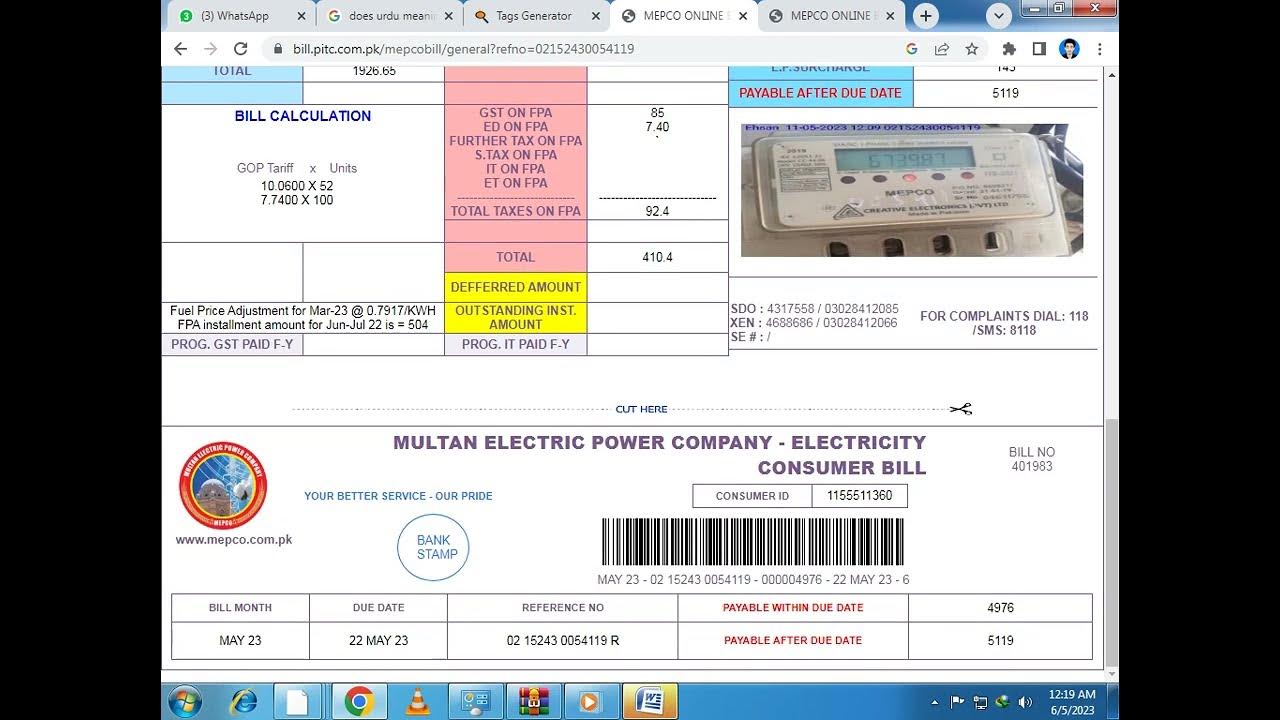This screenshot has height=720, width=1280.
Task: Click the top PAYABLE AFTER DUE DATE label
Action: tap(820, 93)
